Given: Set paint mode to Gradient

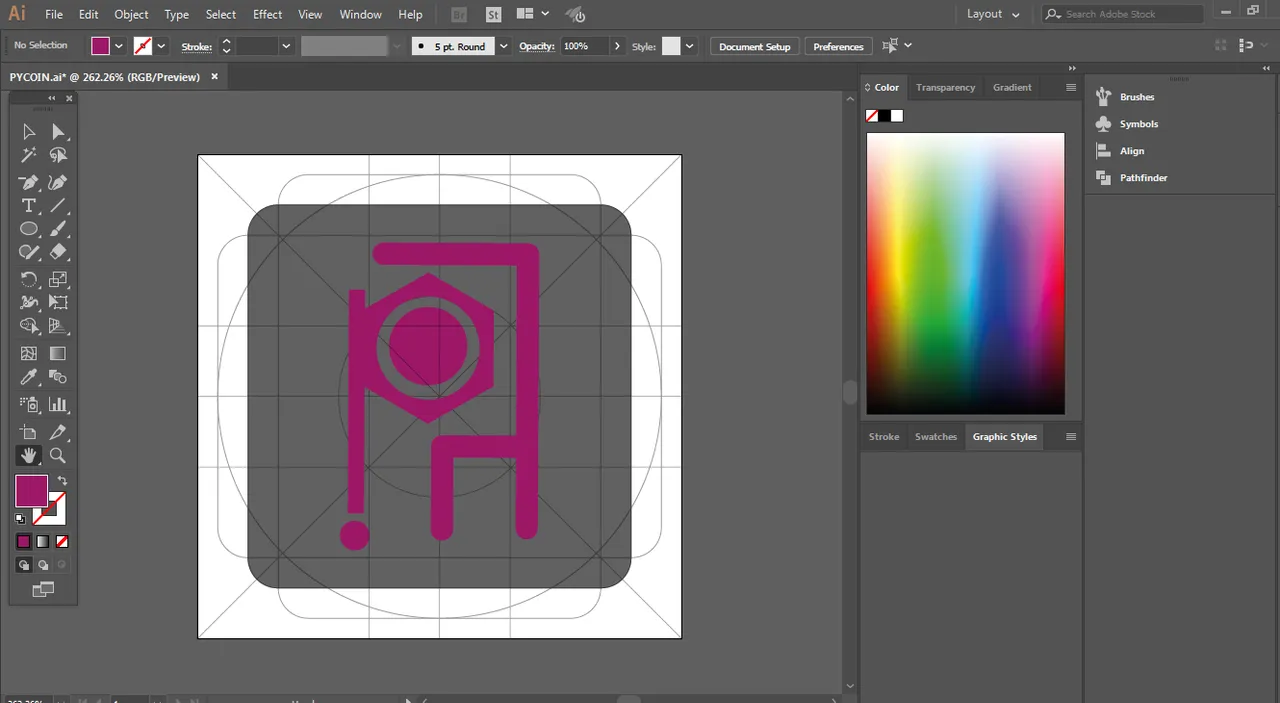Looking at the screenshot, I should click(x=43, y=541).
